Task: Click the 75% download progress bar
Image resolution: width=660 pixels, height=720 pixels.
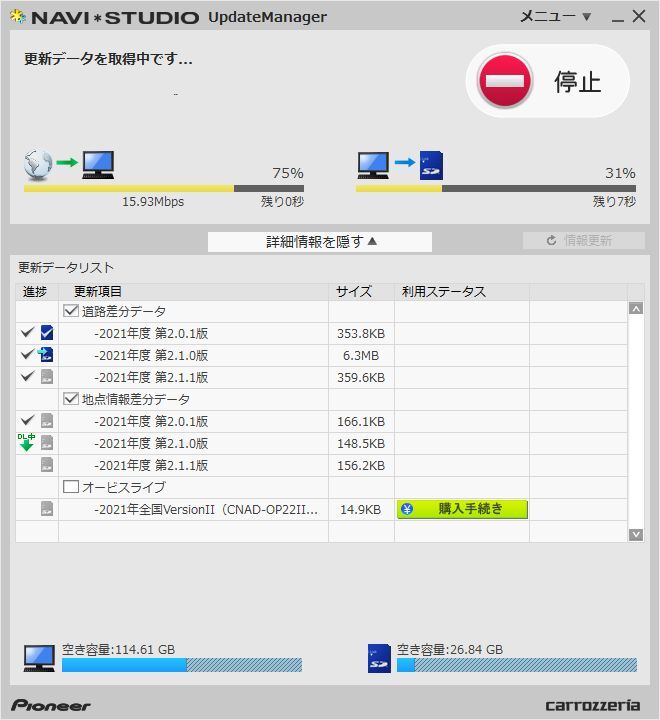Action: pyautogui.click(x=164, y=188)
